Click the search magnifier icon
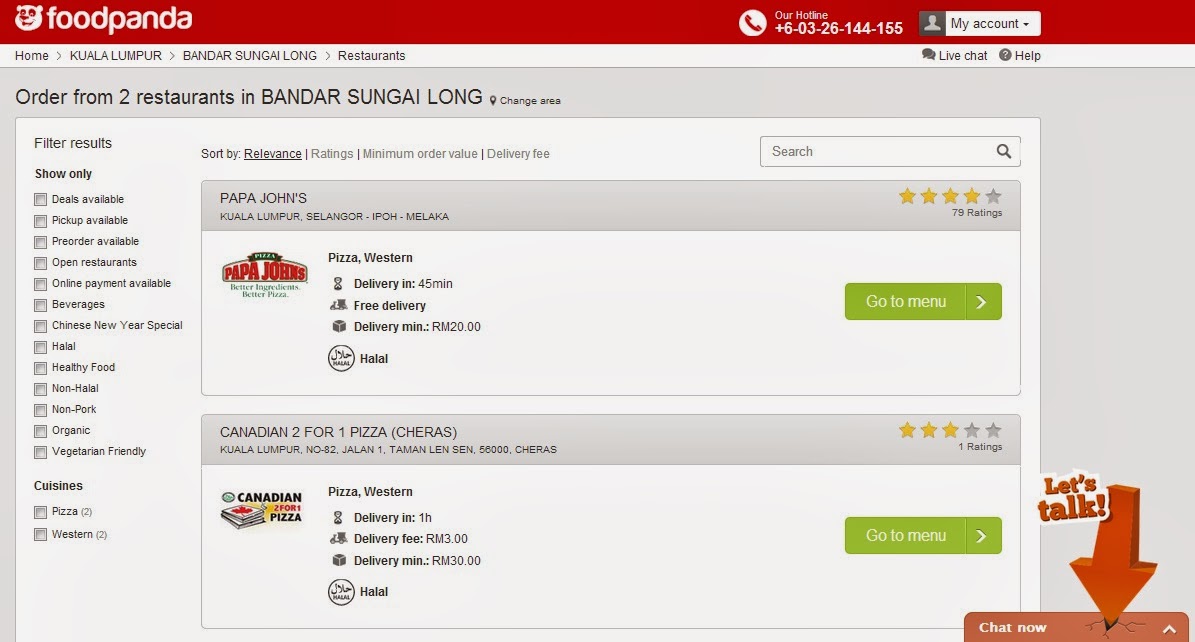The width and height of the screenshot is (1195, 642). tap(1004, 152)
